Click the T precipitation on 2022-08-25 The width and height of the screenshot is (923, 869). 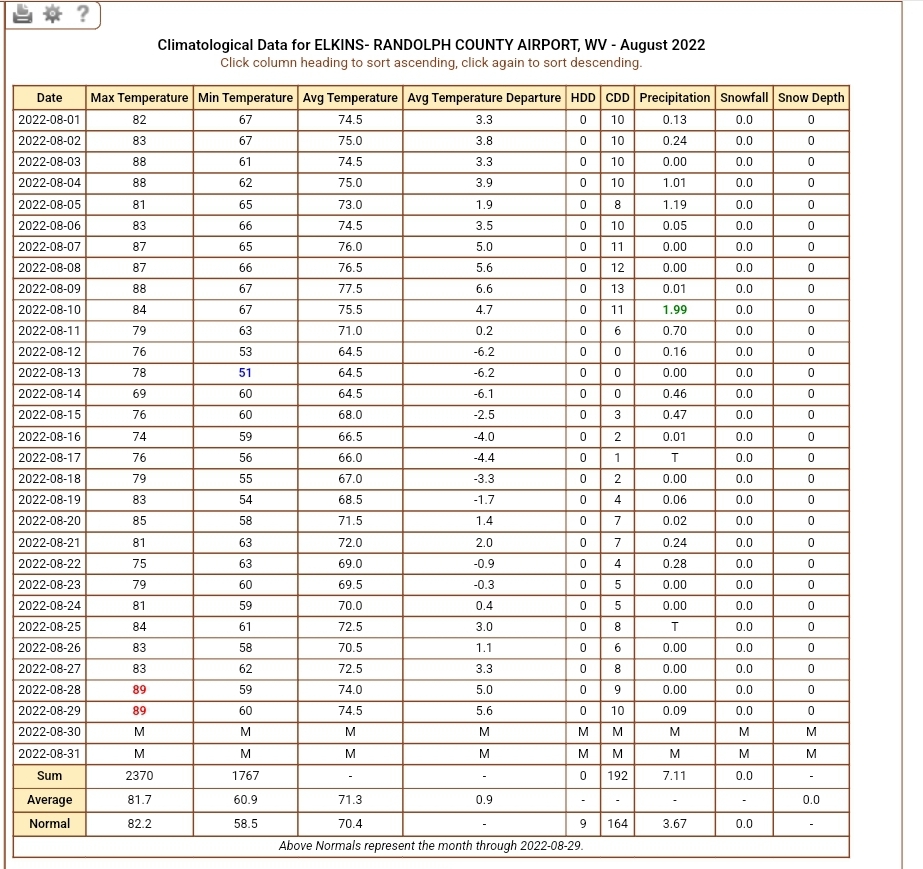pyautogui.click(x=675, y=626)
